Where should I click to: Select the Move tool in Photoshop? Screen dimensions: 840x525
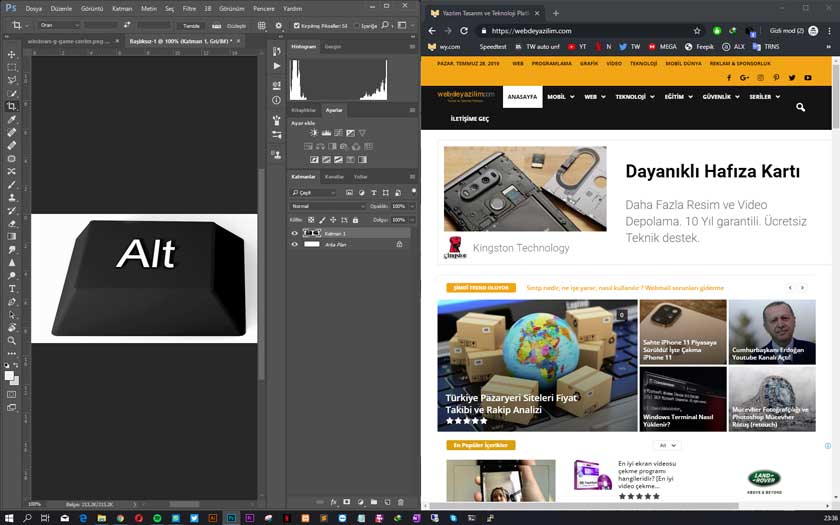(11, 55)
